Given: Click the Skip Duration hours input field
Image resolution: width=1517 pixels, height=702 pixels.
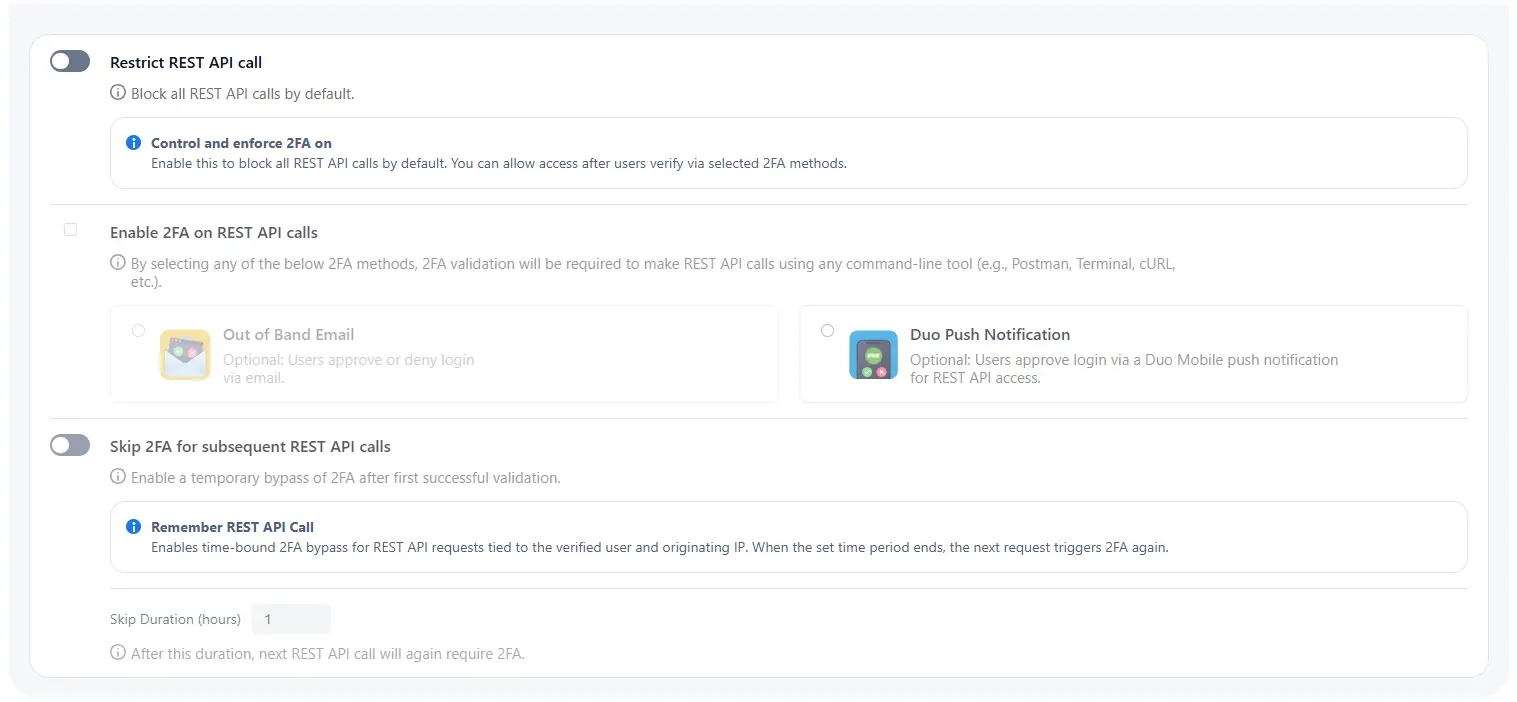Looking at the screenshot, I should [x=291, y=619].
